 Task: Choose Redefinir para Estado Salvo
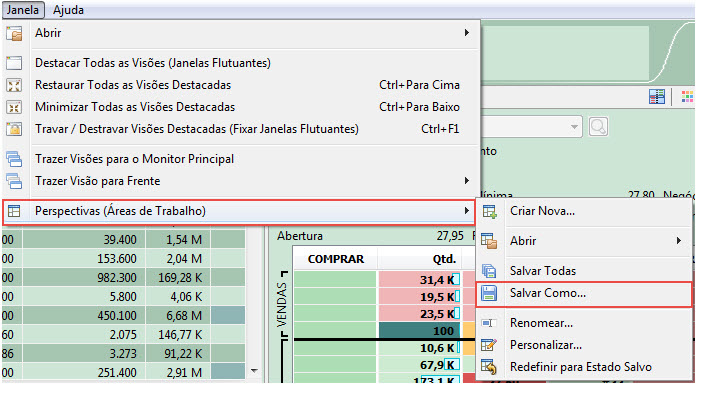coord(581,367)
